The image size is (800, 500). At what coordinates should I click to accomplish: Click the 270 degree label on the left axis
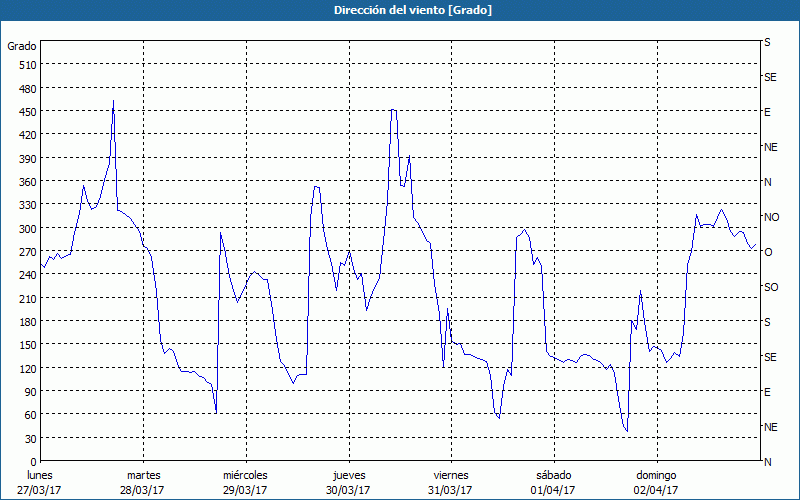25,252
